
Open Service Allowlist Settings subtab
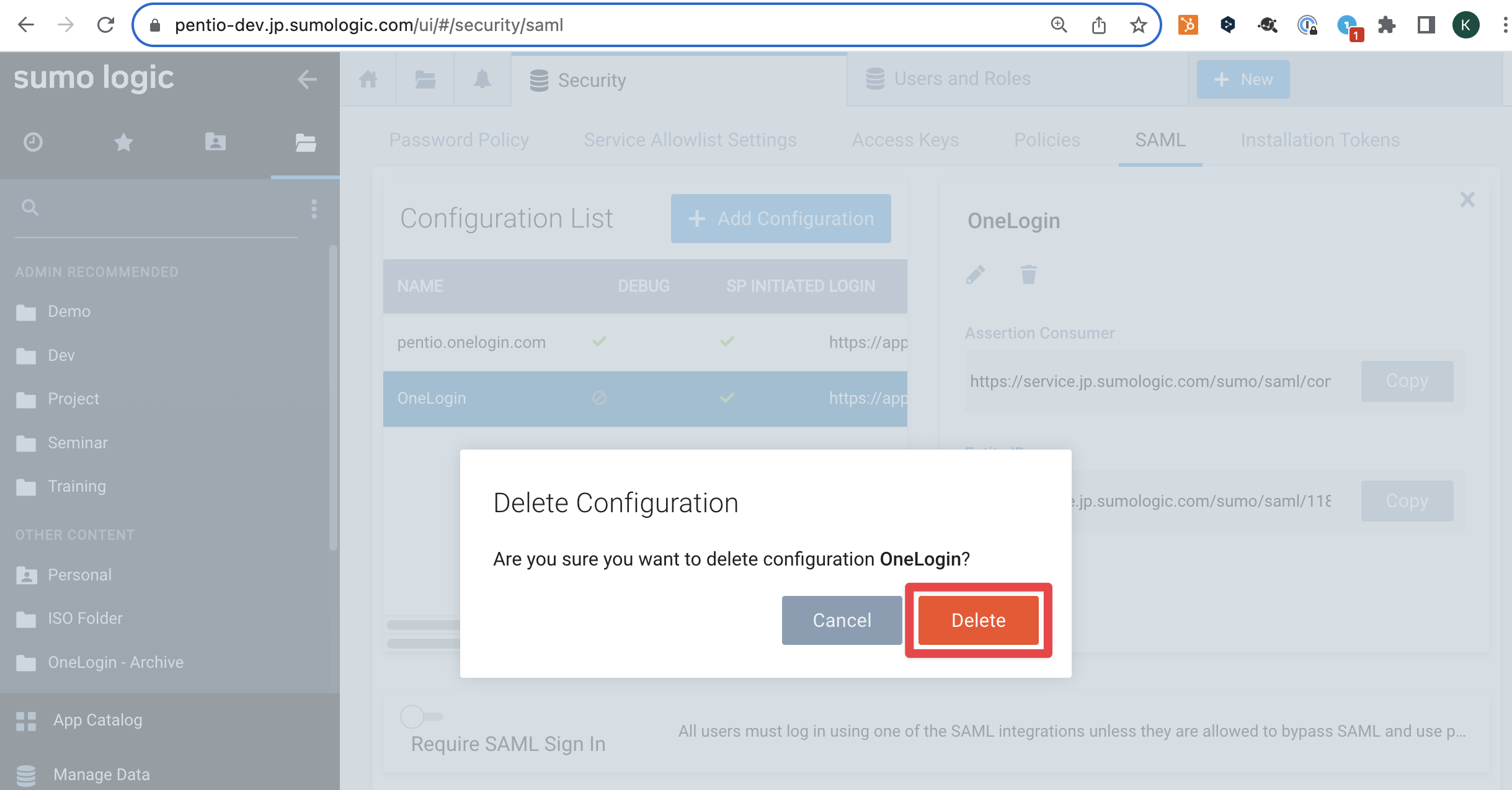[690, 140]
